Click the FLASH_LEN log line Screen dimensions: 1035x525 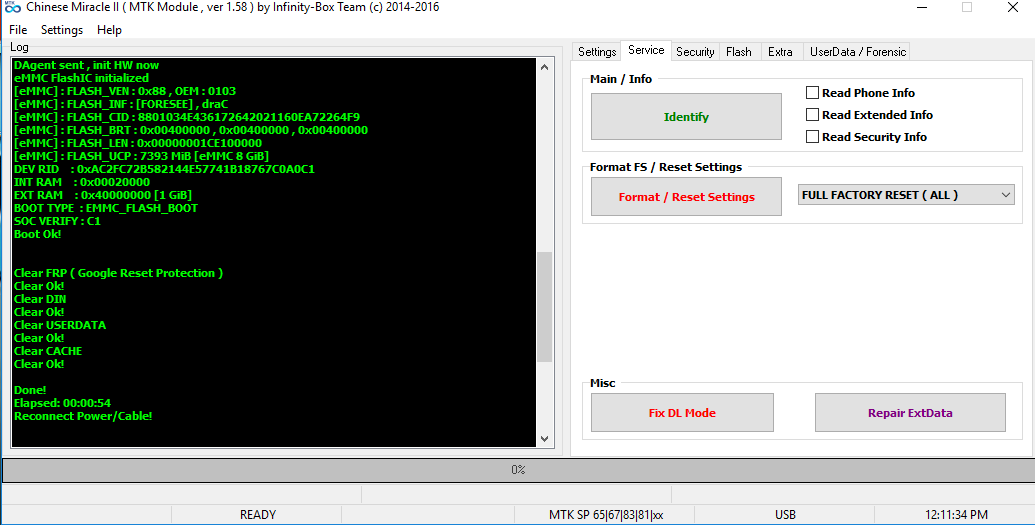[x=138, y=143]
